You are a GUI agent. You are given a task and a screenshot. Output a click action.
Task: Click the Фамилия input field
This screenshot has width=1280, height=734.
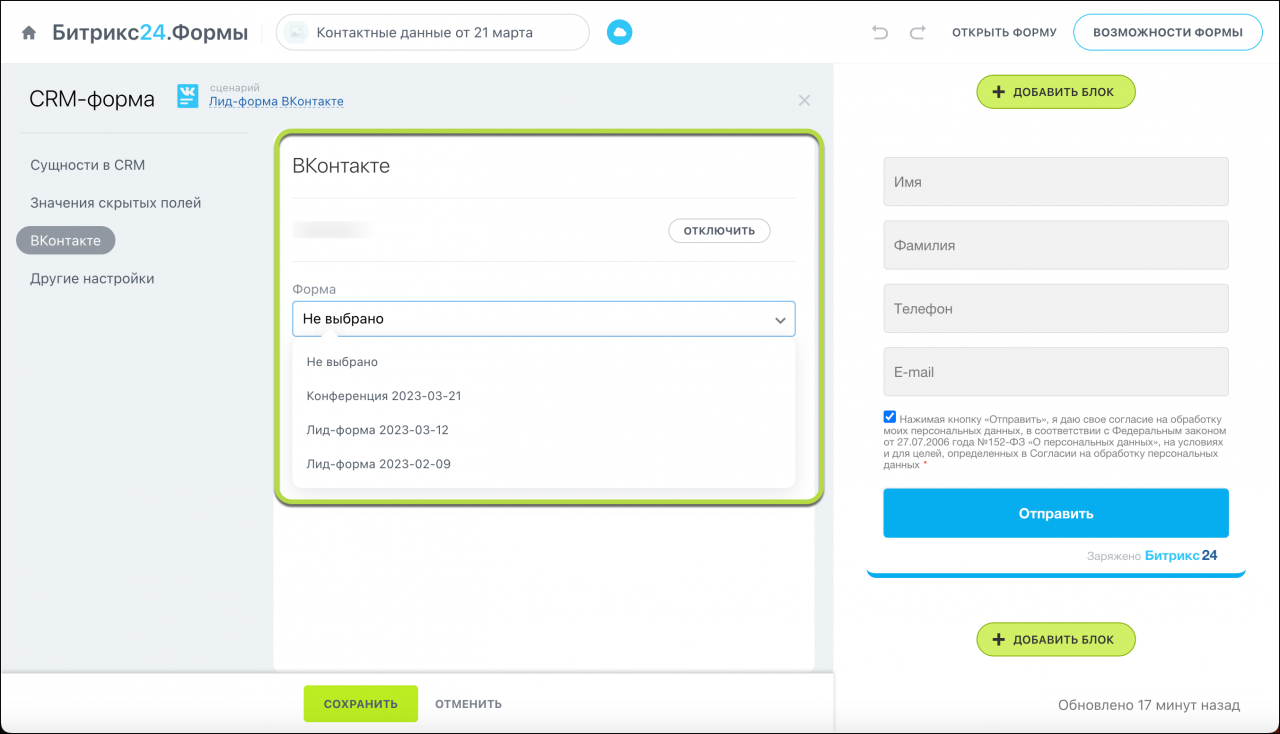1056,245
